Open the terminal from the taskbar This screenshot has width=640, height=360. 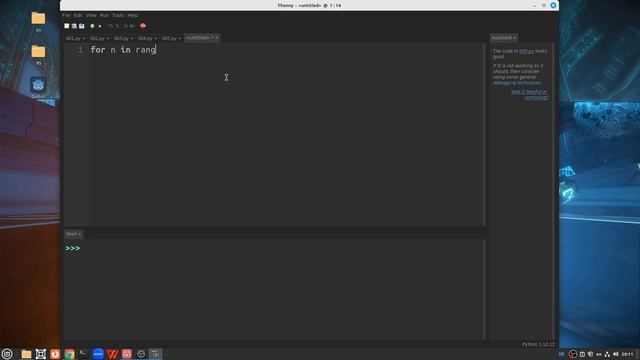[83, 354]
